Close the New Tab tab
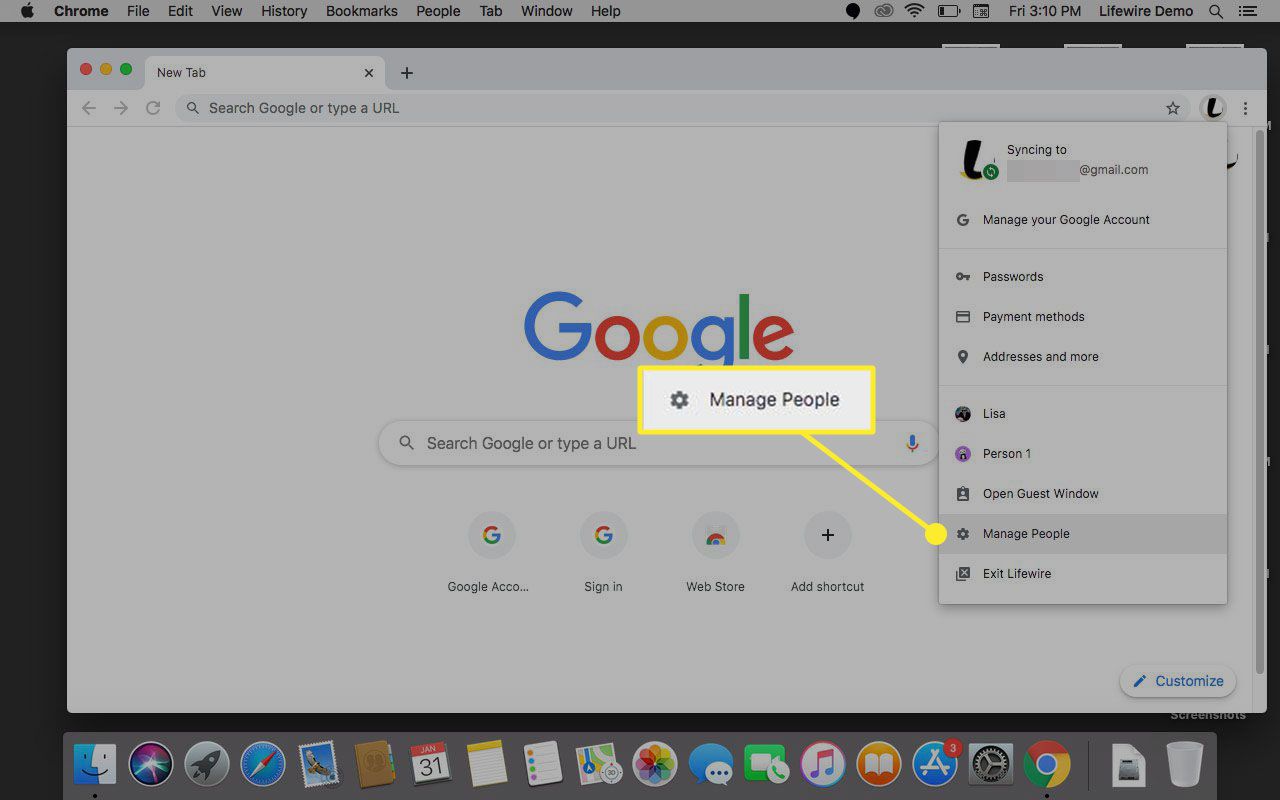 coord(369,73)
